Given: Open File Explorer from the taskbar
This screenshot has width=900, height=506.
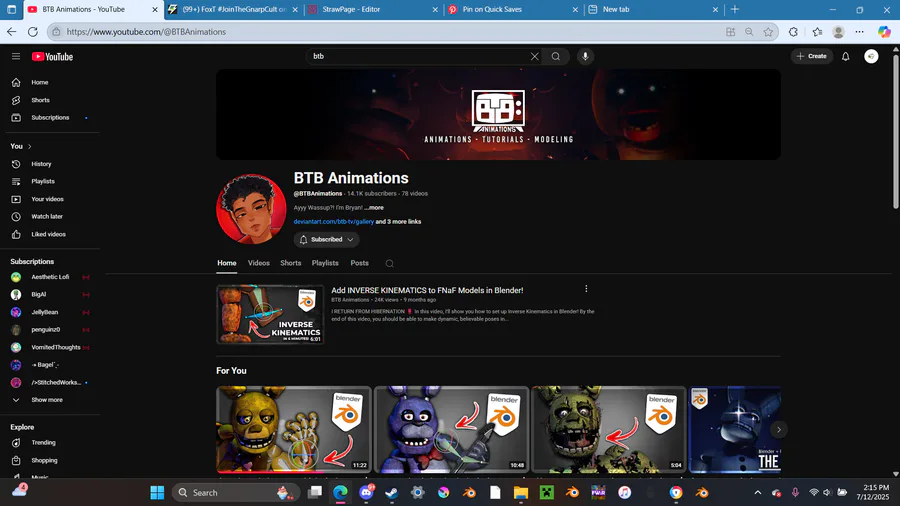Looking at the screenshot, I should point(521,492).
